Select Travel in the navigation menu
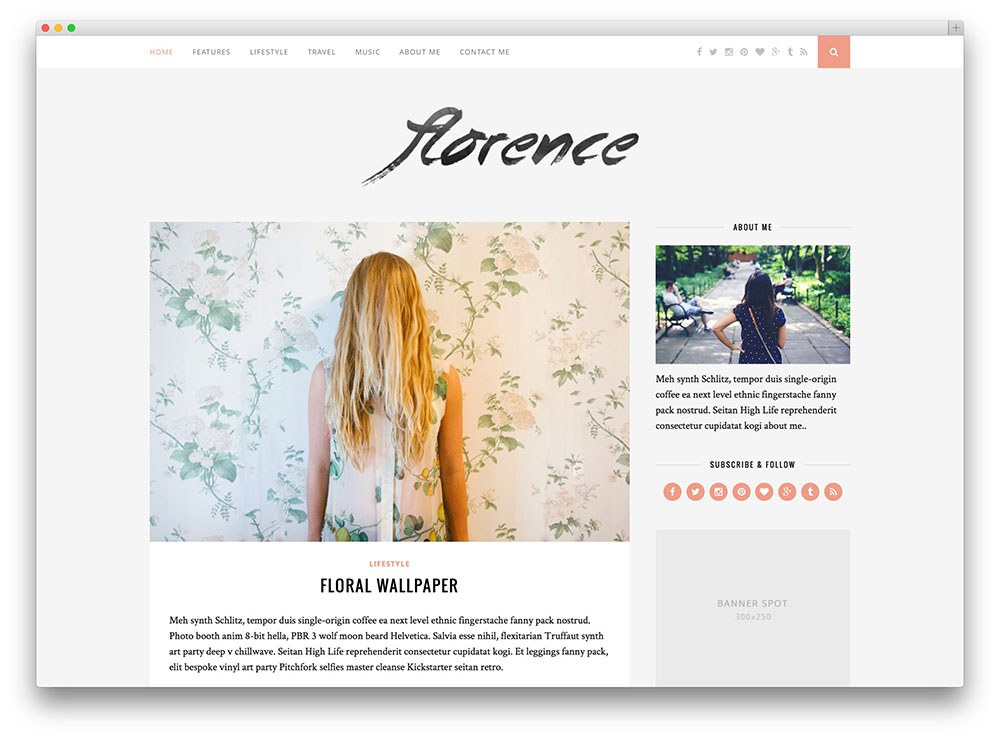The height and width of the screenshot is (739, 1000). 321,52
